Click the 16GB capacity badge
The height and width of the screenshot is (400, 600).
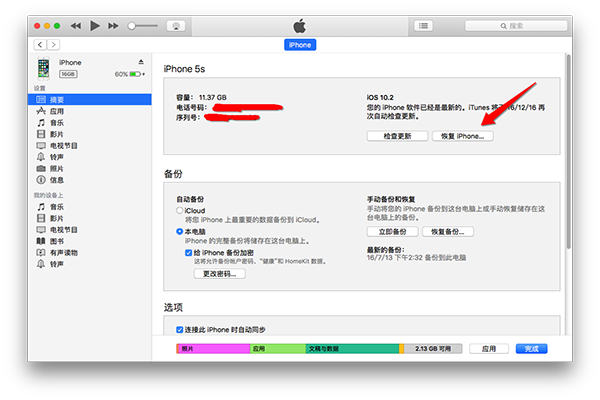tap(68, 74)
